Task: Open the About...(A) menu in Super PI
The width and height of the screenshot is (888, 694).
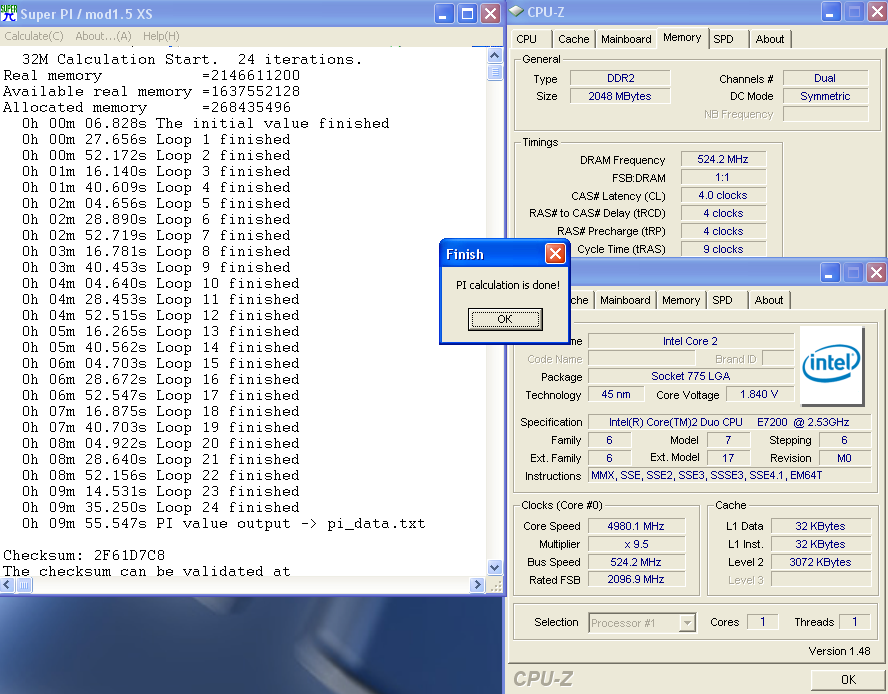Action: (x=103, y=36)
